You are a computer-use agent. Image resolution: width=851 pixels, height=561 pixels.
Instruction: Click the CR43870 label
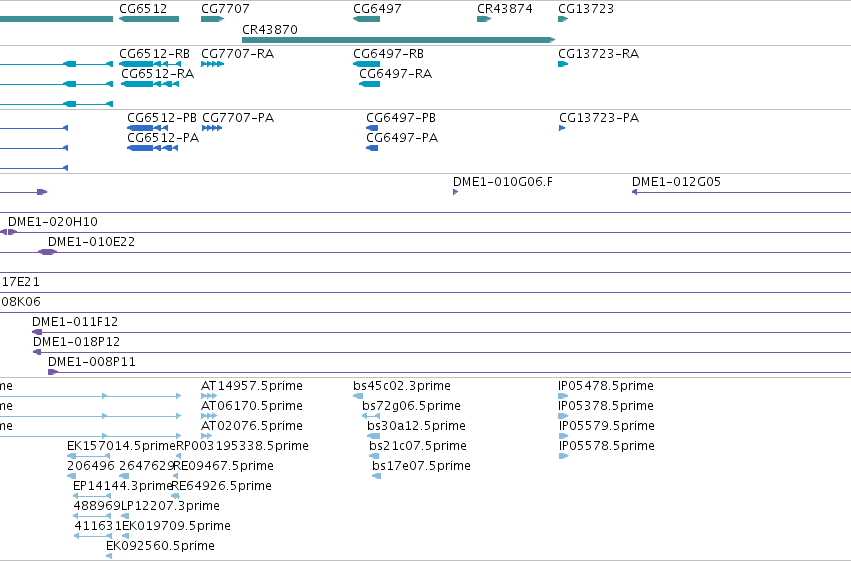pos(270,29)
